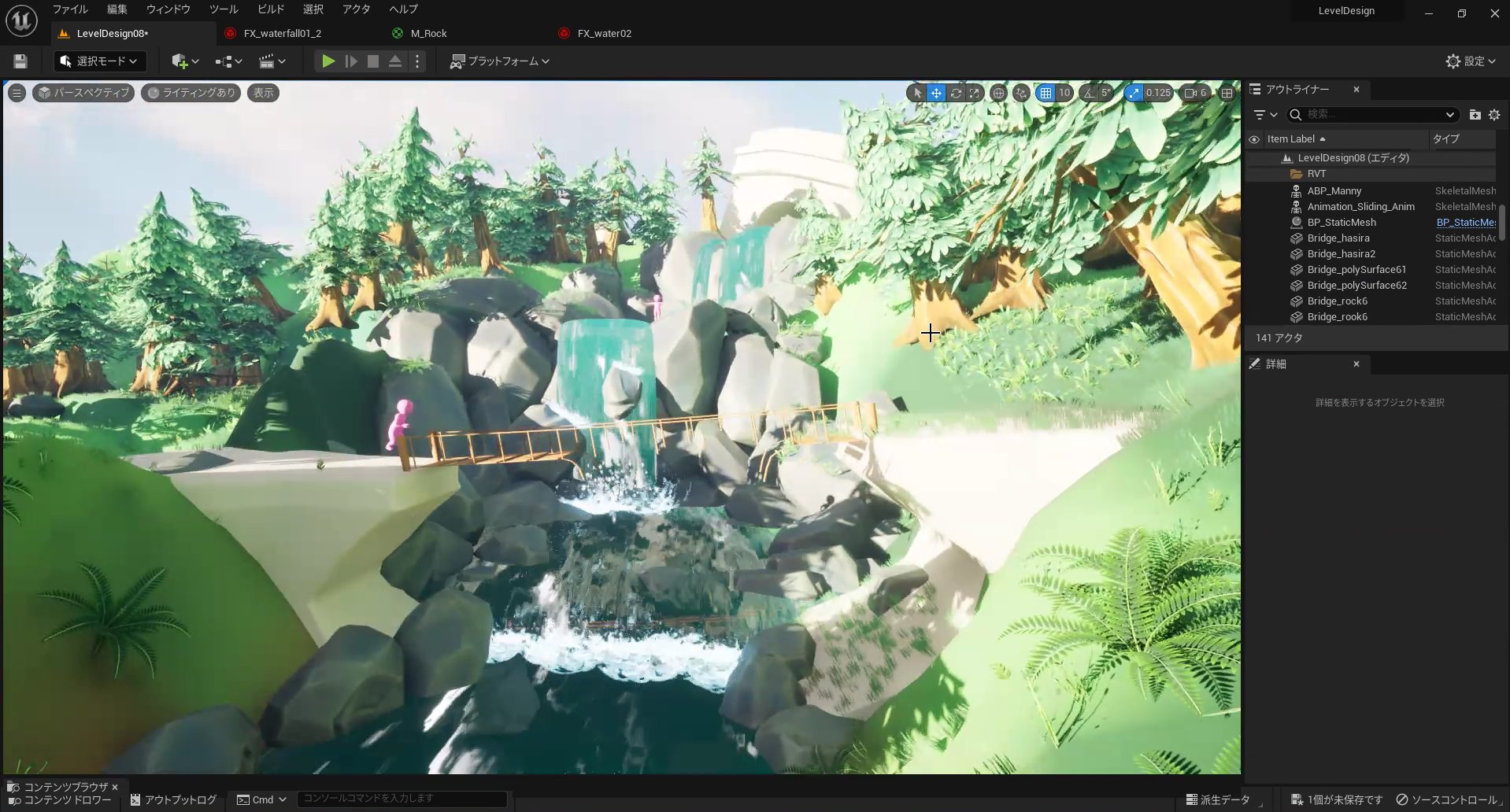1510x812 pixels.
Task: Select the rotate tool in the viewport toolbar
Action: click(955, 93)
